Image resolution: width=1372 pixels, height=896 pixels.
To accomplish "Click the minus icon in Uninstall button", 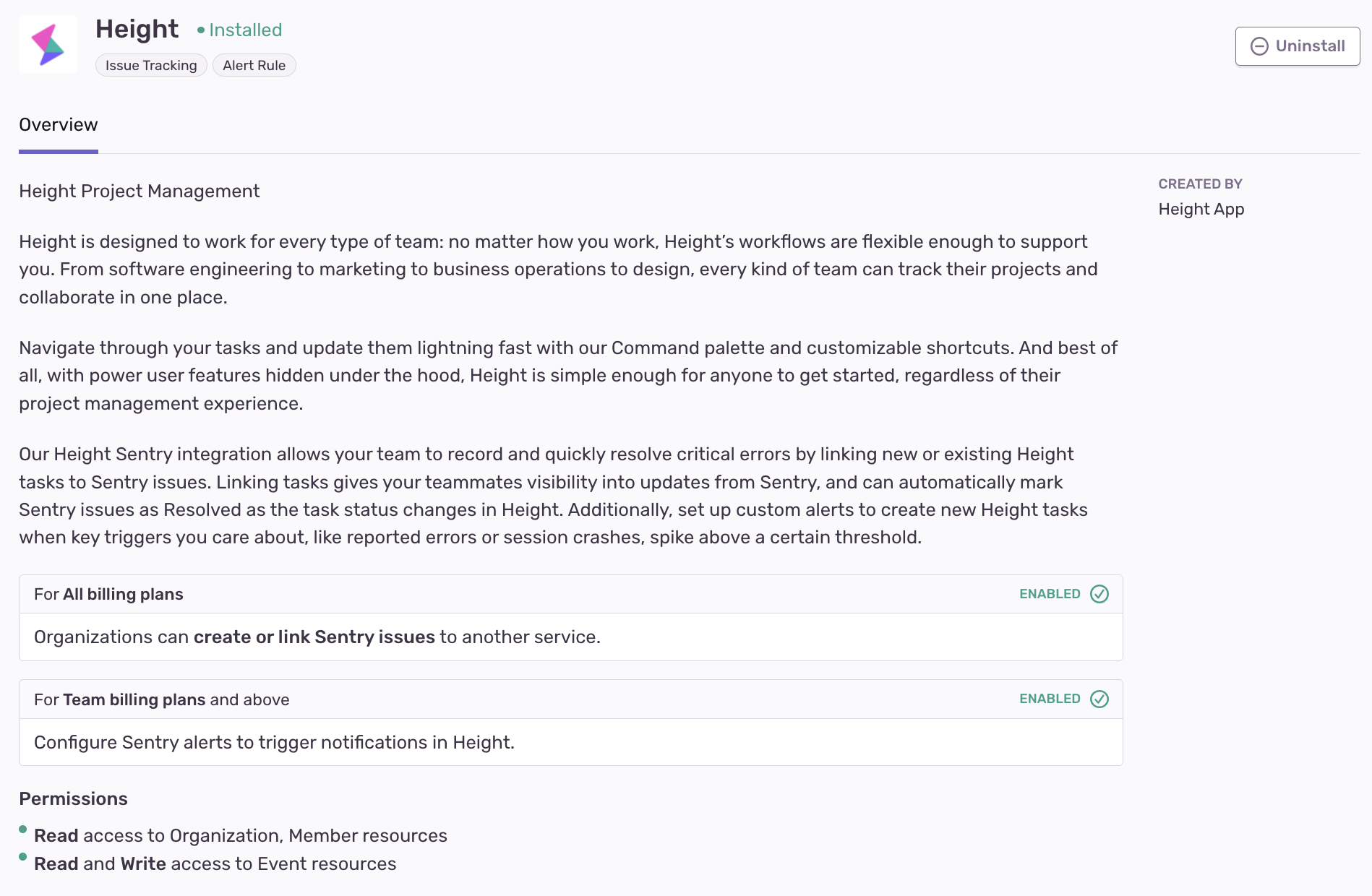I will pyautogui.click(x=1259, y=46).
